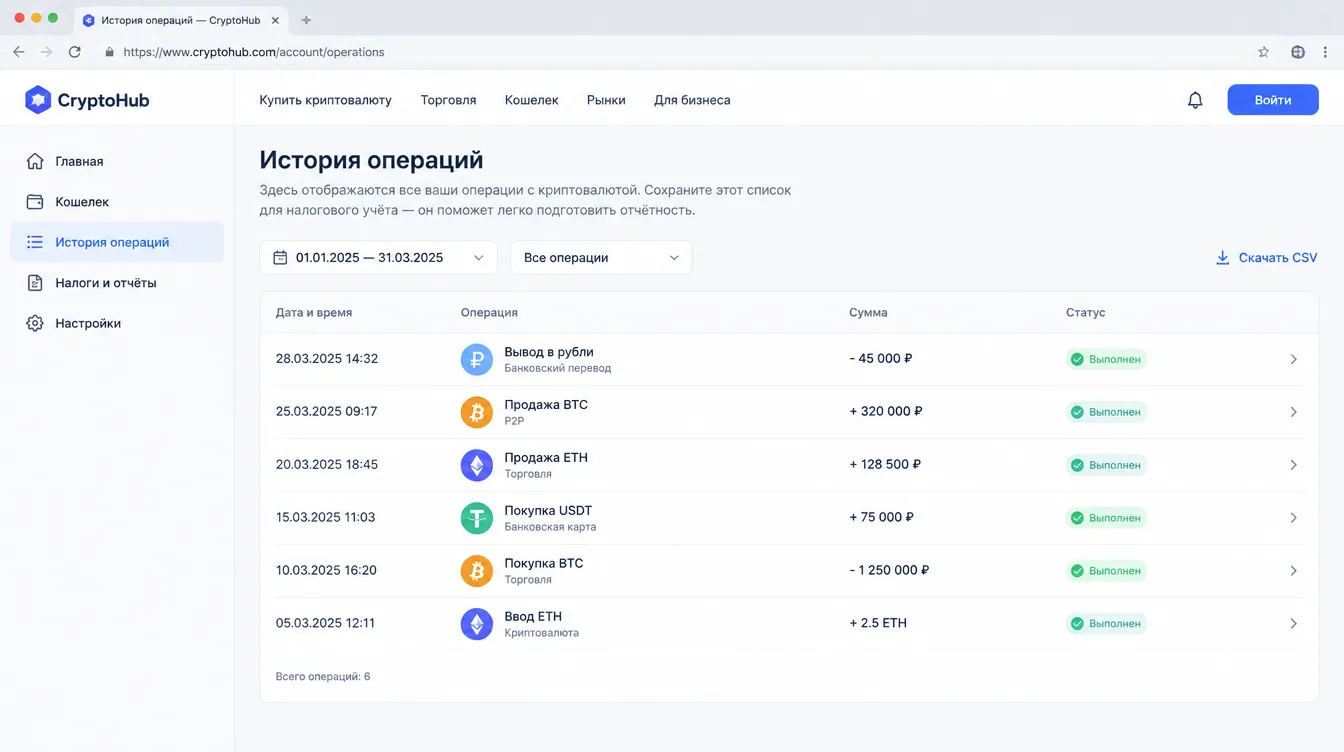The height and width of the screenshot is (752, 1344).
Task: Click Всего операций: 6 footer text
Action: coord(323,677)
